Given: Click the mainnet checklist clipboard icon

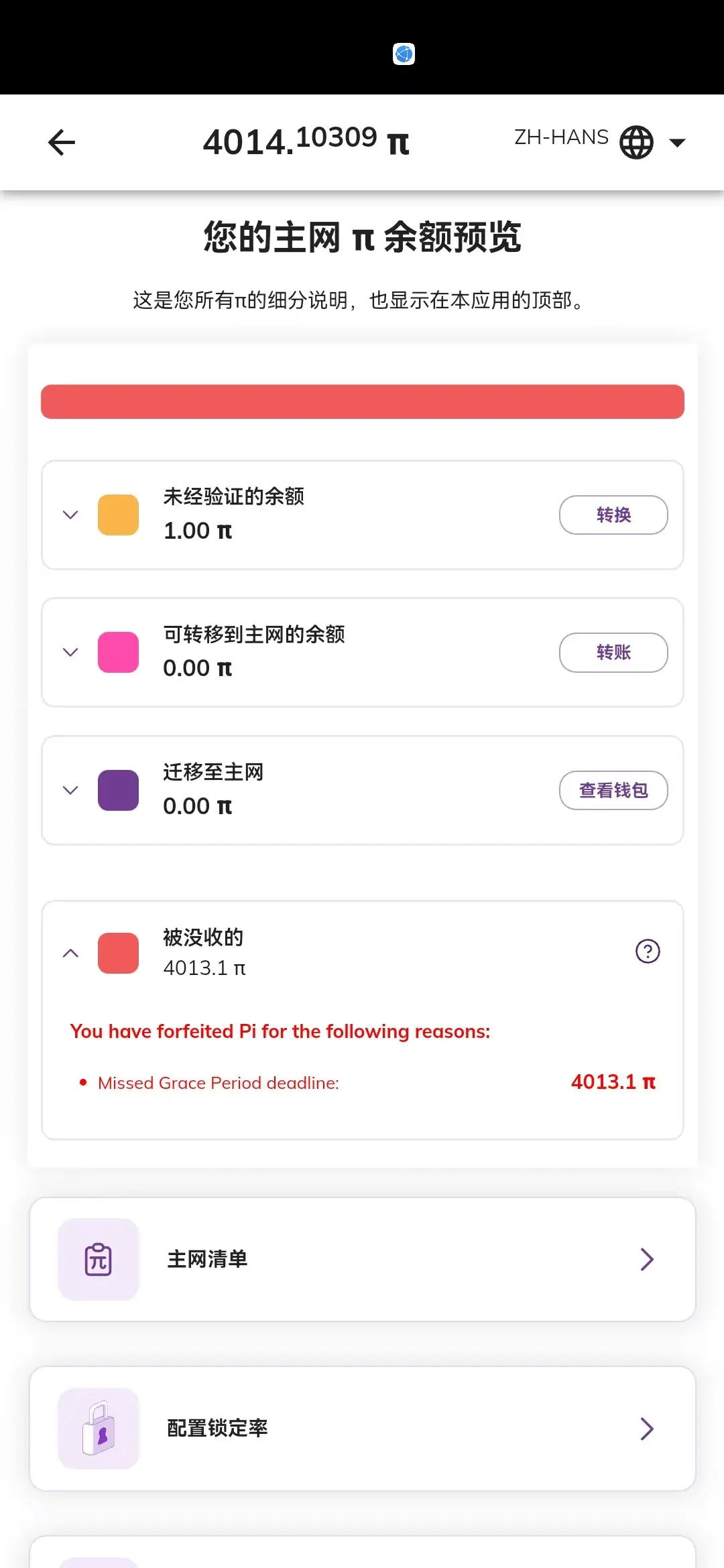Looking at the screenshot, I should (x=99, y=1259).
